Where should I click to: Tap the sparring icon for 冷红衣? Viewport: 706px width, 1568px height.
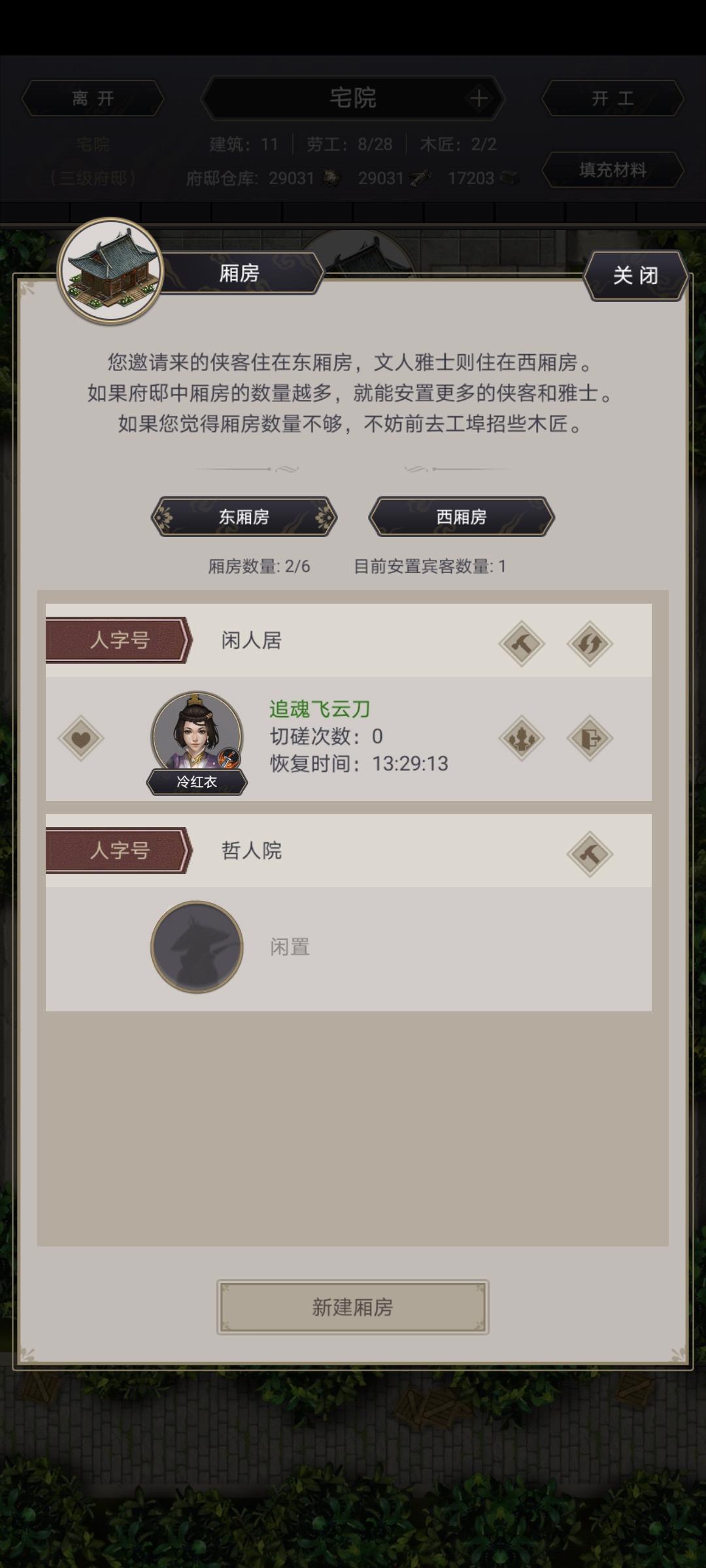tap(522, 739)
